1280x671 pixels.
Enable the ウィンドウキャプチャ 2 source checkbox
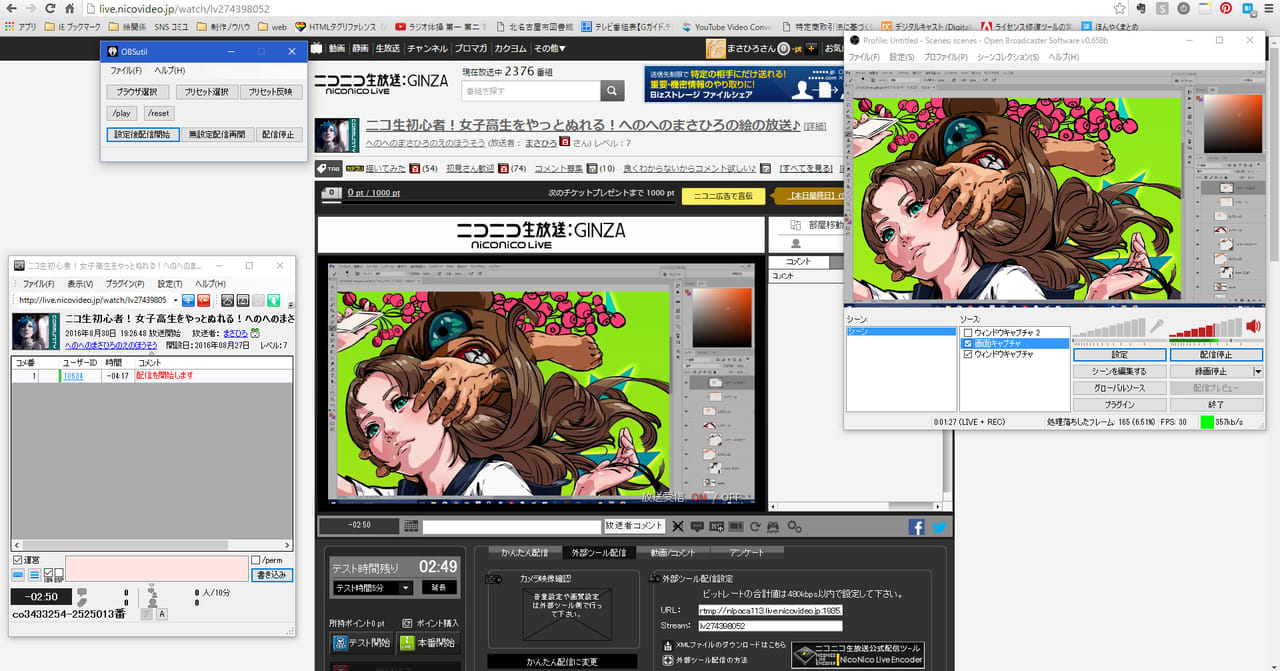(x=967, y=332)
